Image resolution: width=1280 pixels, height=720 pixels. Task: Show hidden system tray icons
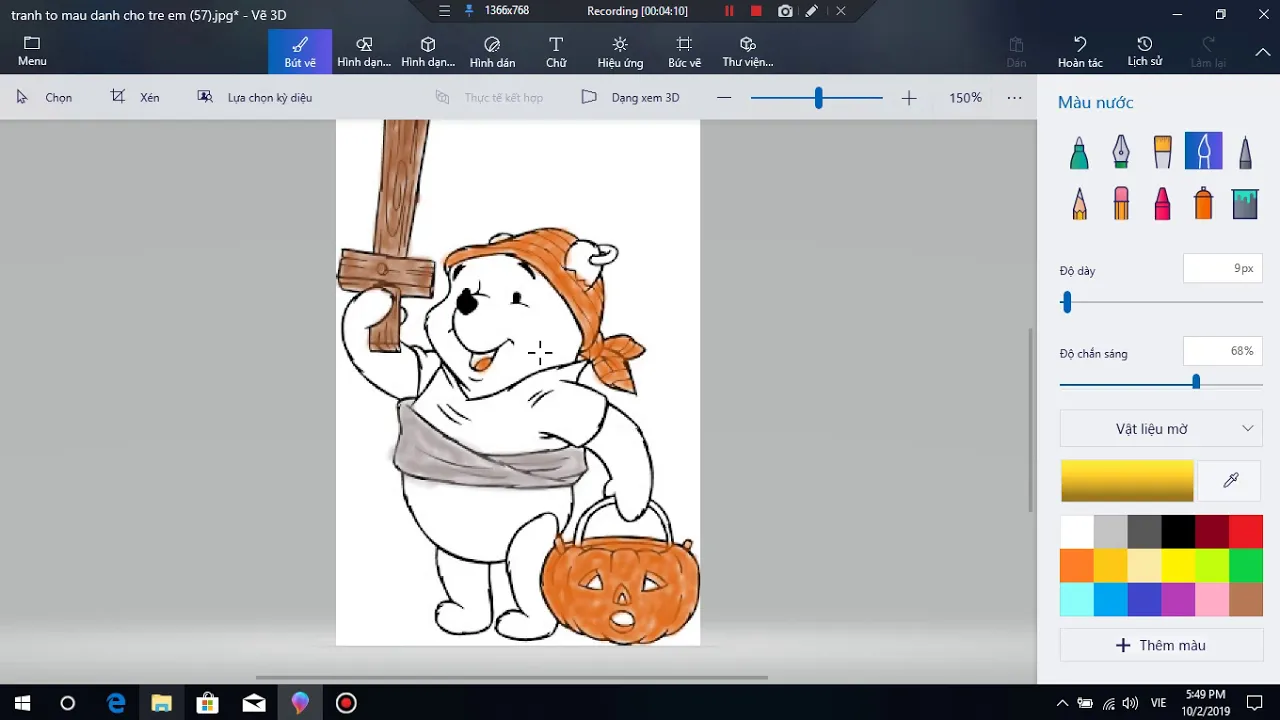click(1062, 703)
